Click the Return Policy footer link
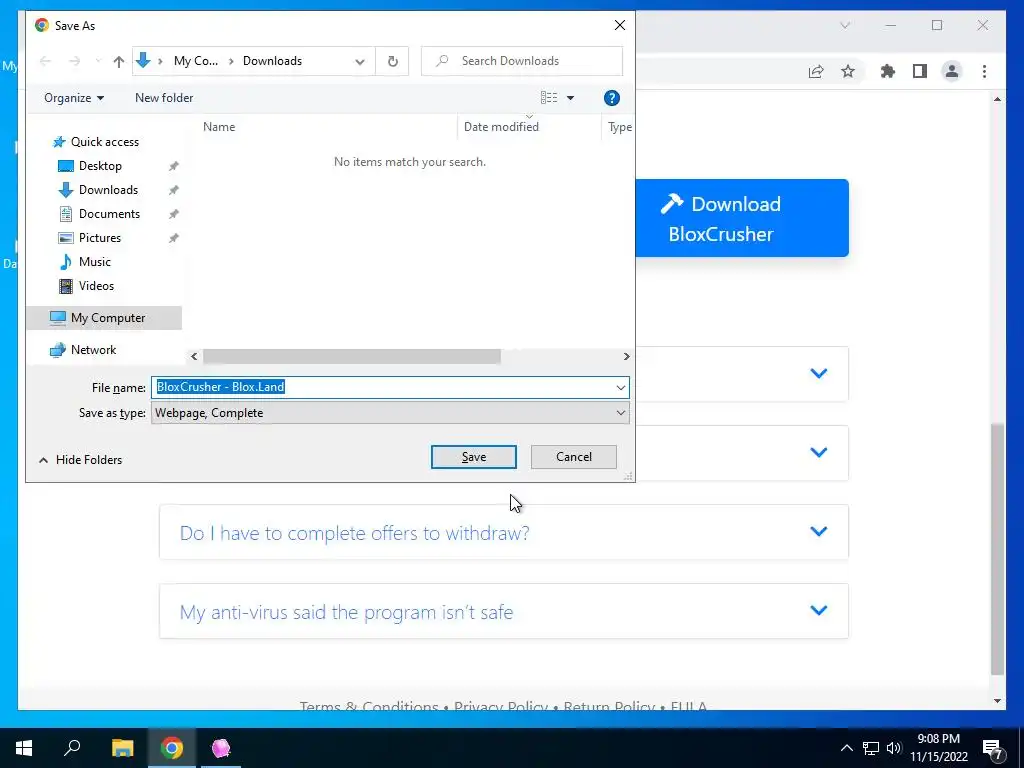 [609, 705]
